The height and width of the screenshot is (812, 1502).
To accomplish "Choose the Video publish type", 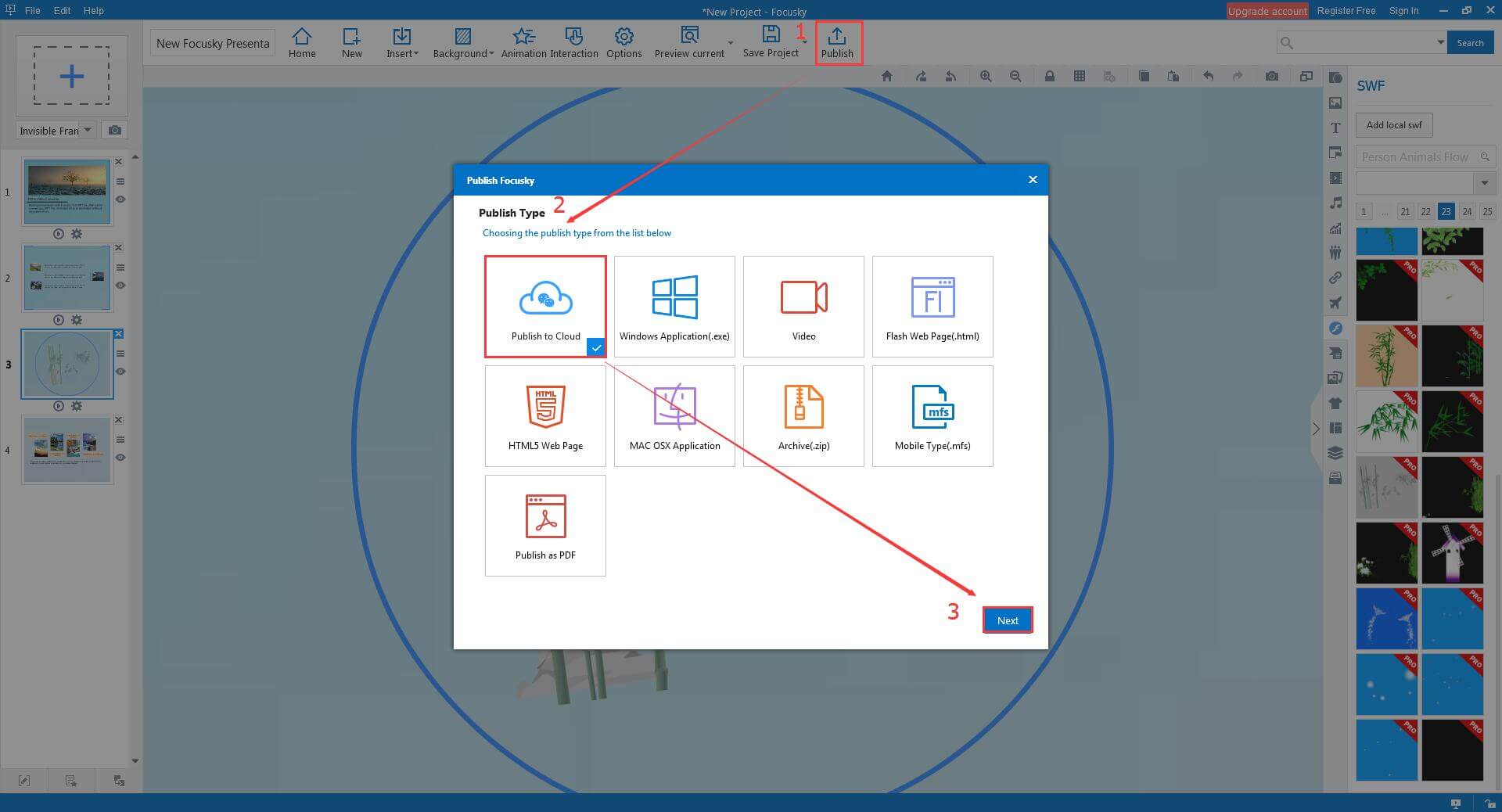I will pyautogui.click(x=803, y=307).
